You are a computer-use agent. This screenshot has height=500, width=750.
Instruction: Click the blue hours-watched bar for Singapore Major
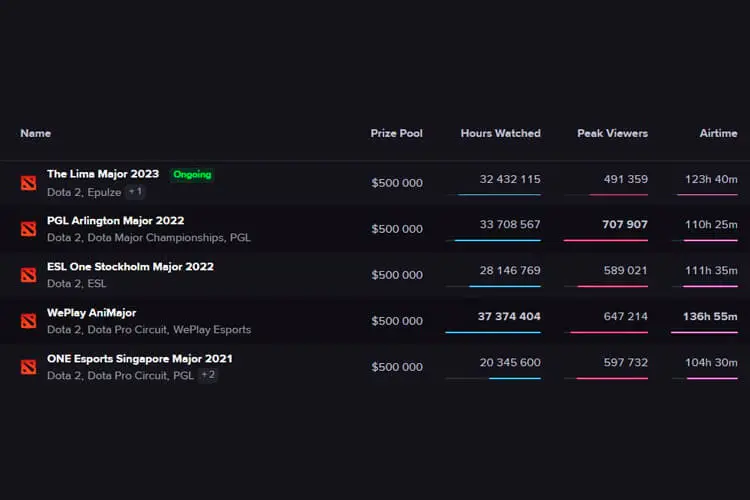pyautogui.click(x=515, y=378)
